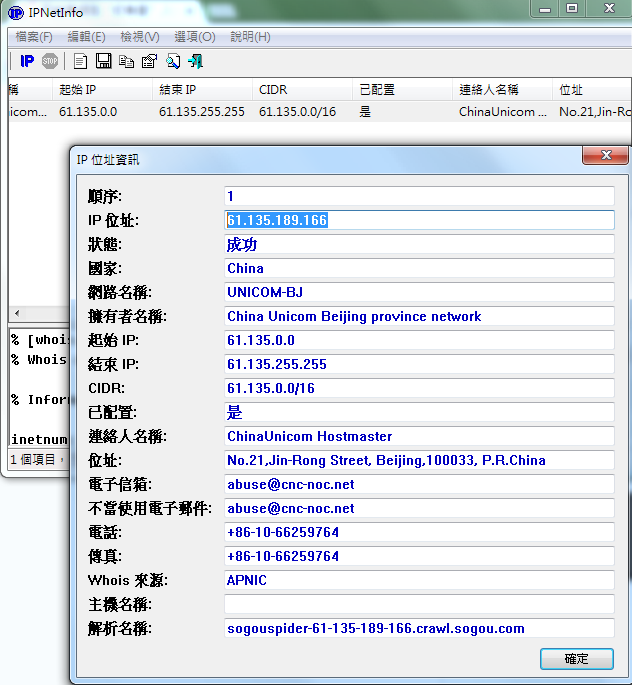
Task: Minimize the IPNetInfo main window
Action: [x=545, y=8]
